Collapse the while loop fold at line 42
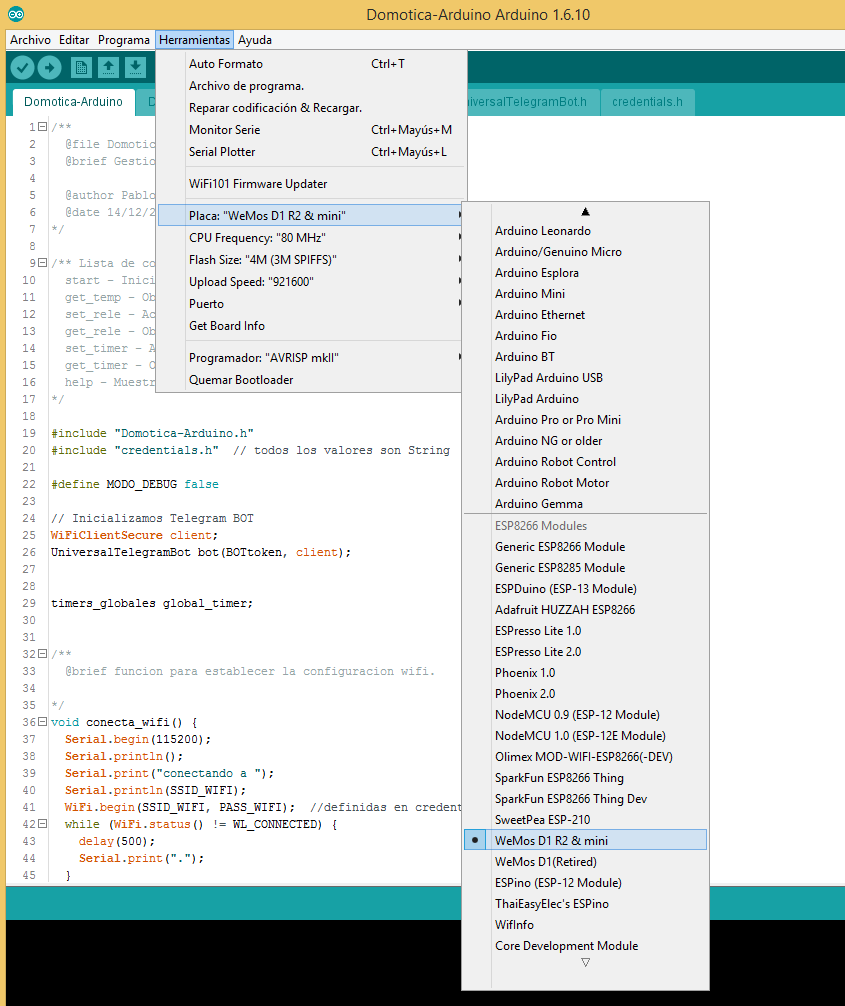 pos(42,823)
